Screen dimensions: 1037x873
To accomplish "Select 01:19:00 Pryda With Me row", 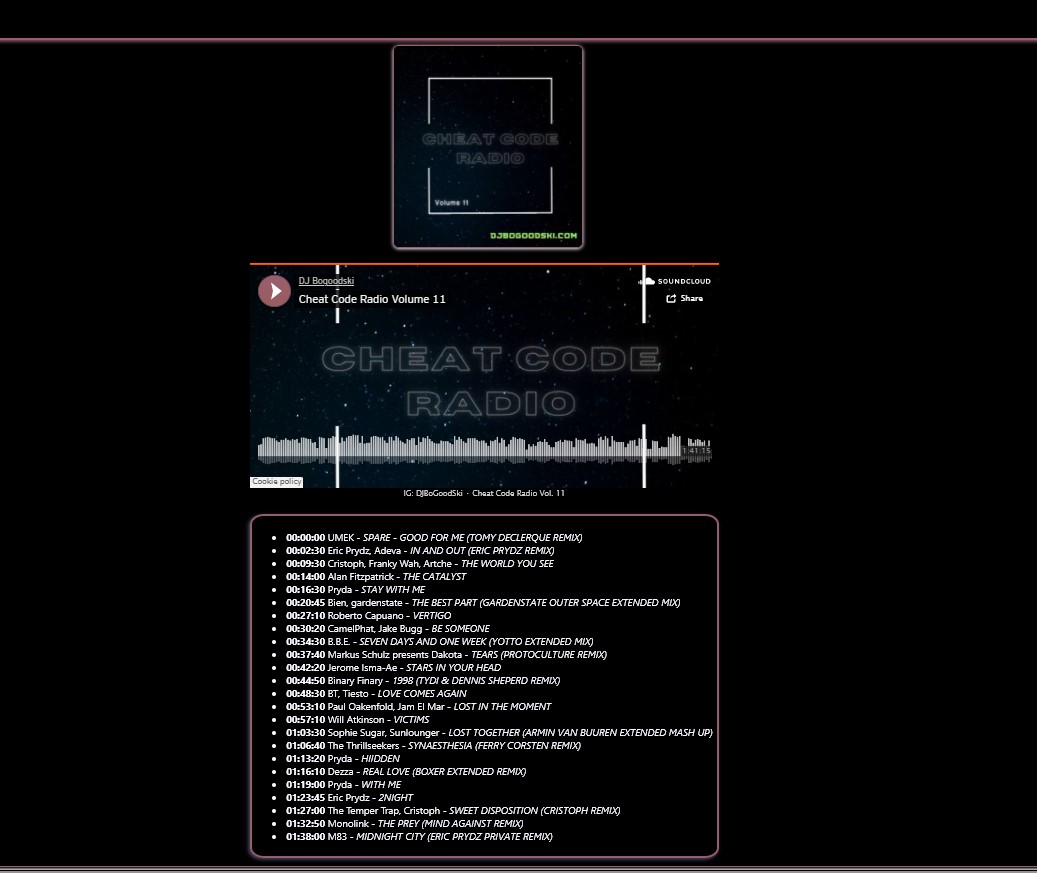I will coord(344,785).
